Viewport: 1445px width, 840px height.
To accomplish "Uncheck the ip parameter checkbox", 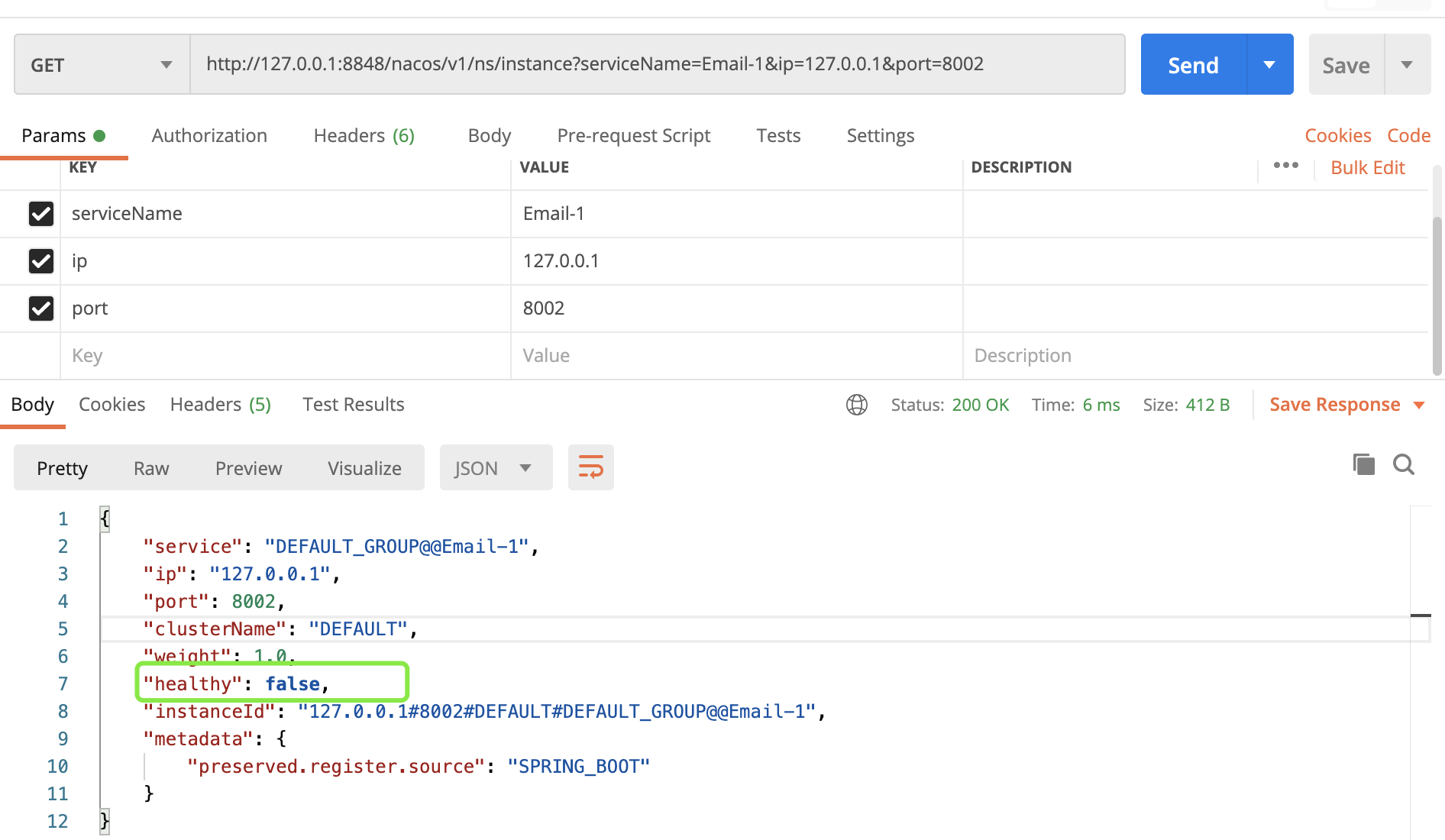I will (41, 261).
